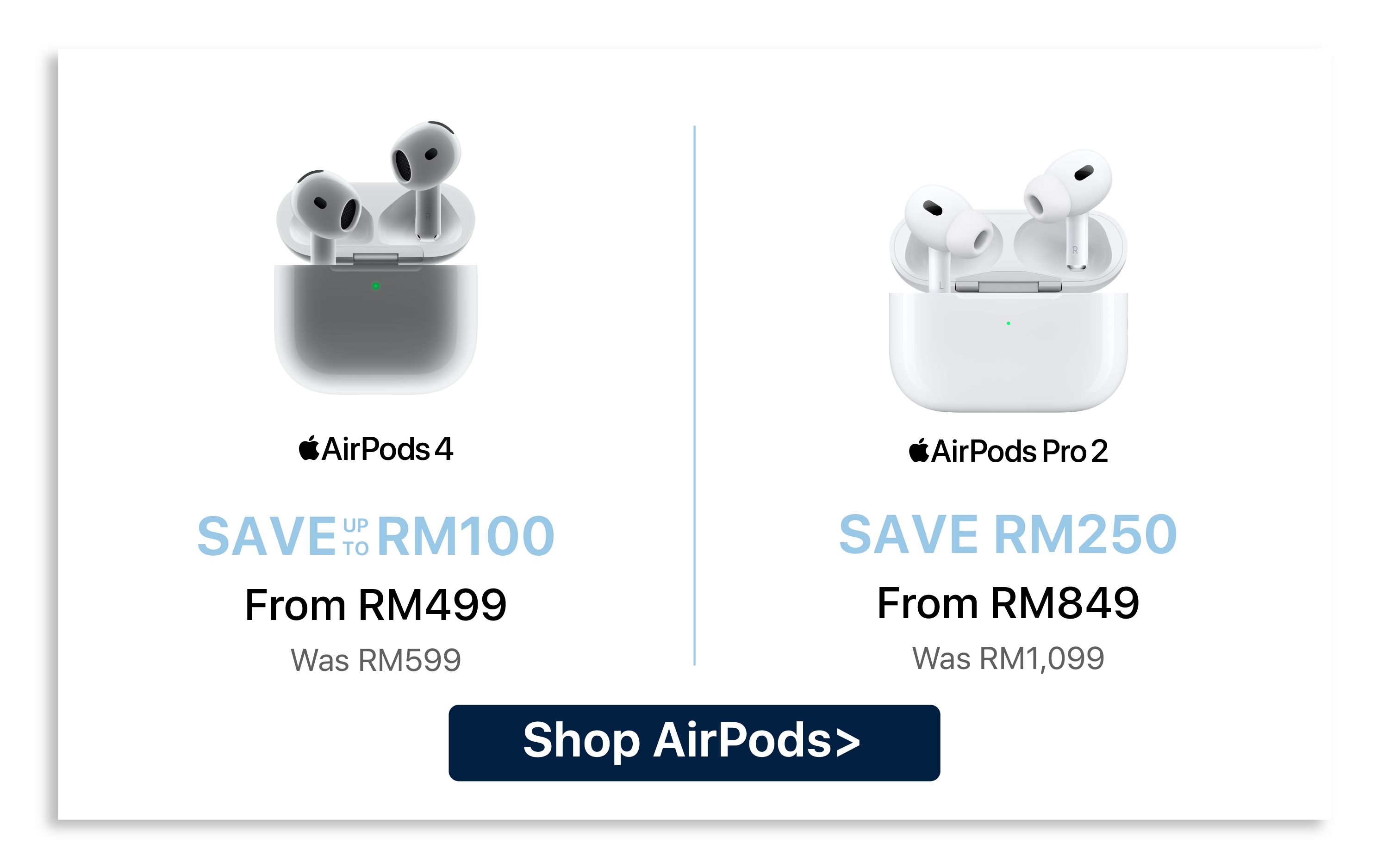Select the AirPods 4 product title

pos(376,449)
